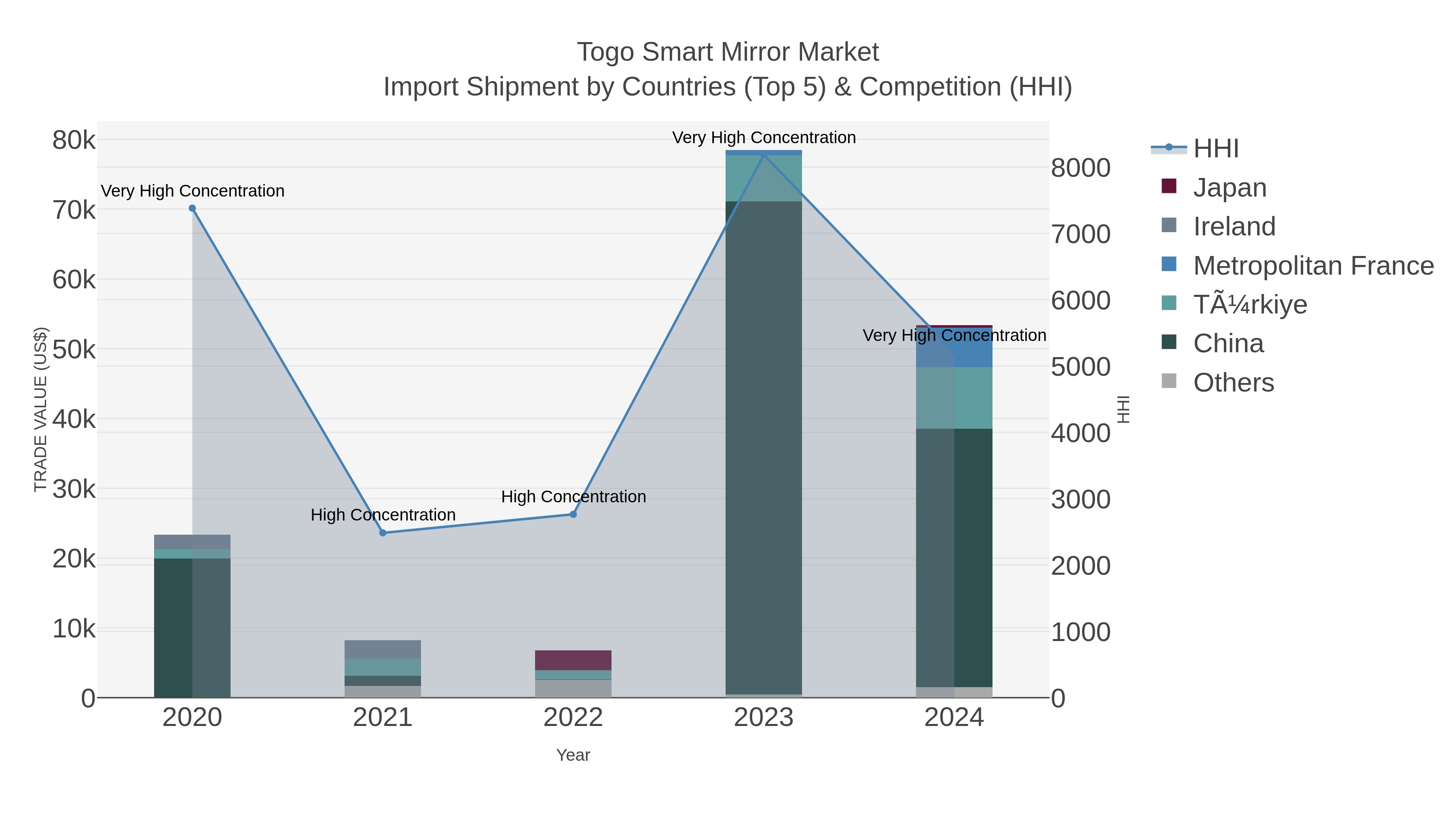Click the China dark green legend swatch
The height and width of the screenshot is (819, 1456).
1169,342
